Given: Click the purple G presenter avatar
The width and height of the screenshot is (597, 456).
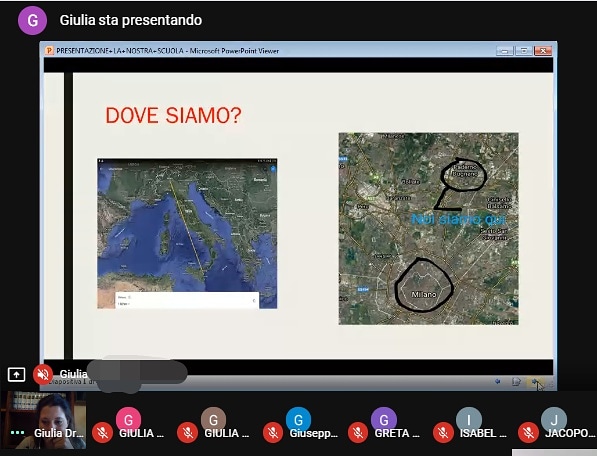Looking at the screenshot, I should (x=32, y=20).
